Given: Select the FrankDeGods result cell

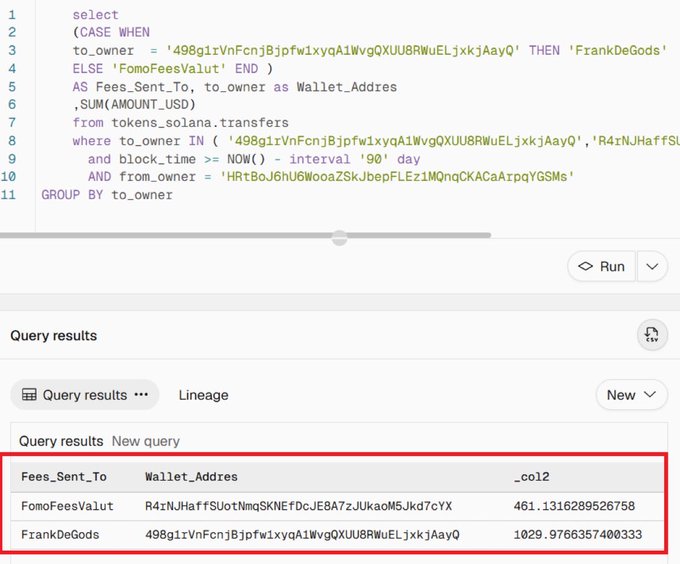Looking at the screenshot, I should tap(60, 535).
